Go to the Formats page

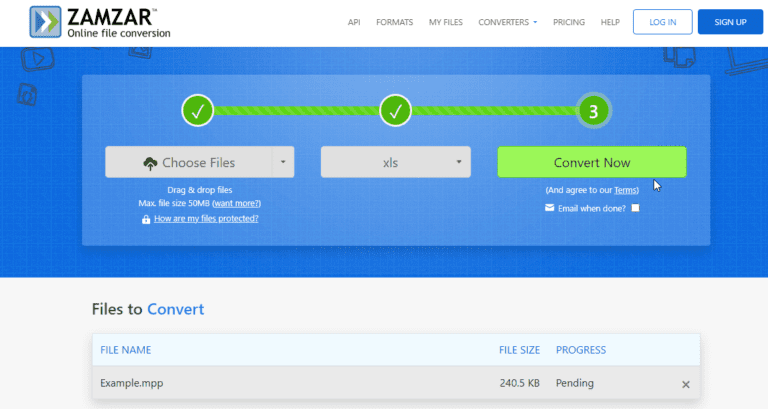point(394,22)
